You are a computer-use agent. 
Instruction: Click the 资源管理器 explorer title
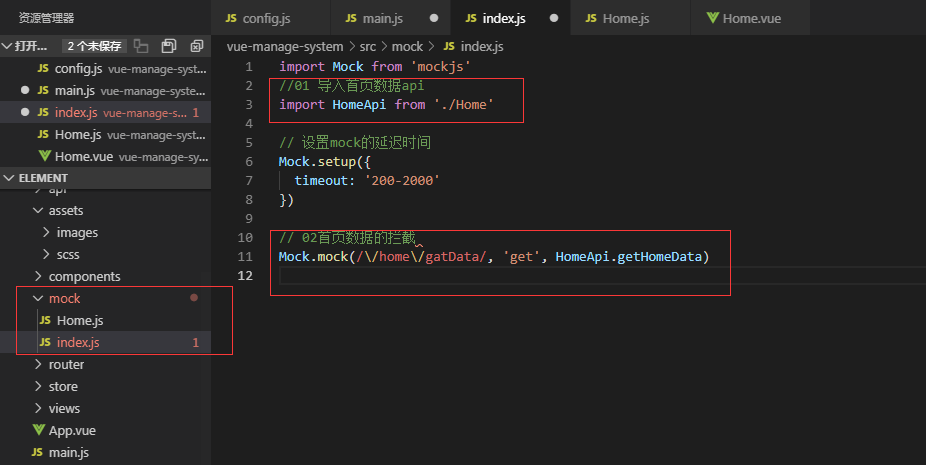(46, 18)
